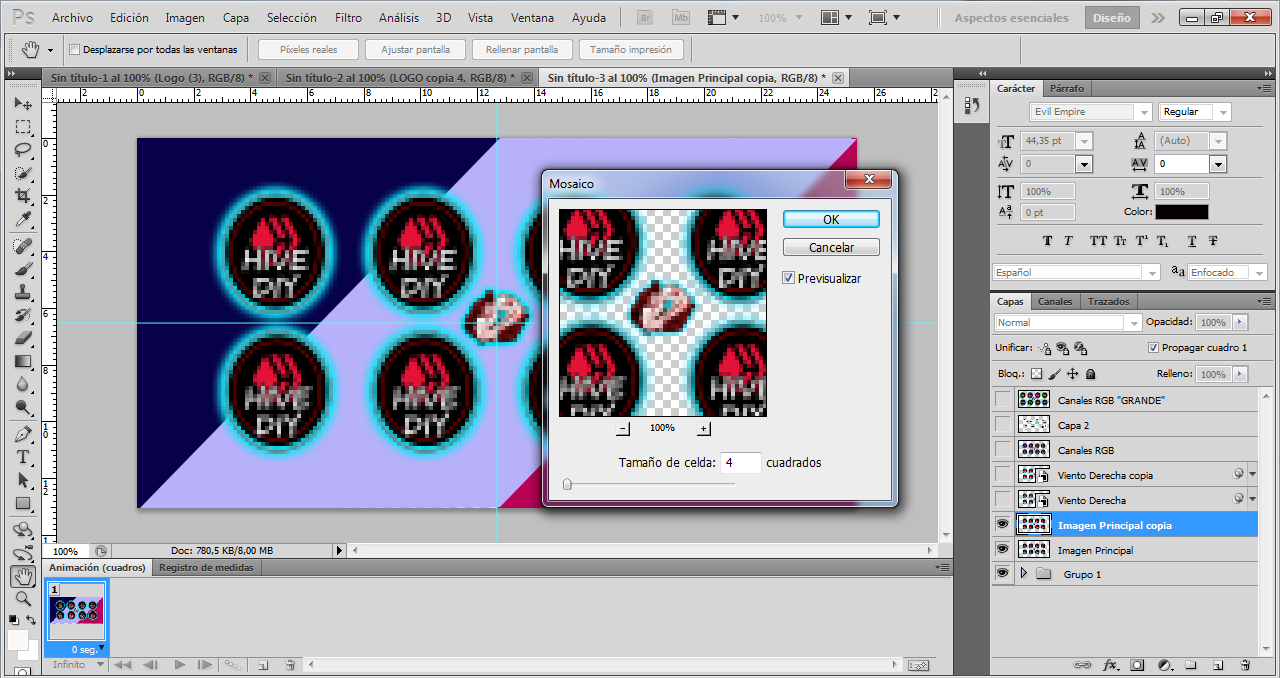
Task: Select the Quick Selection tool
Action: [x=23, y=174]
